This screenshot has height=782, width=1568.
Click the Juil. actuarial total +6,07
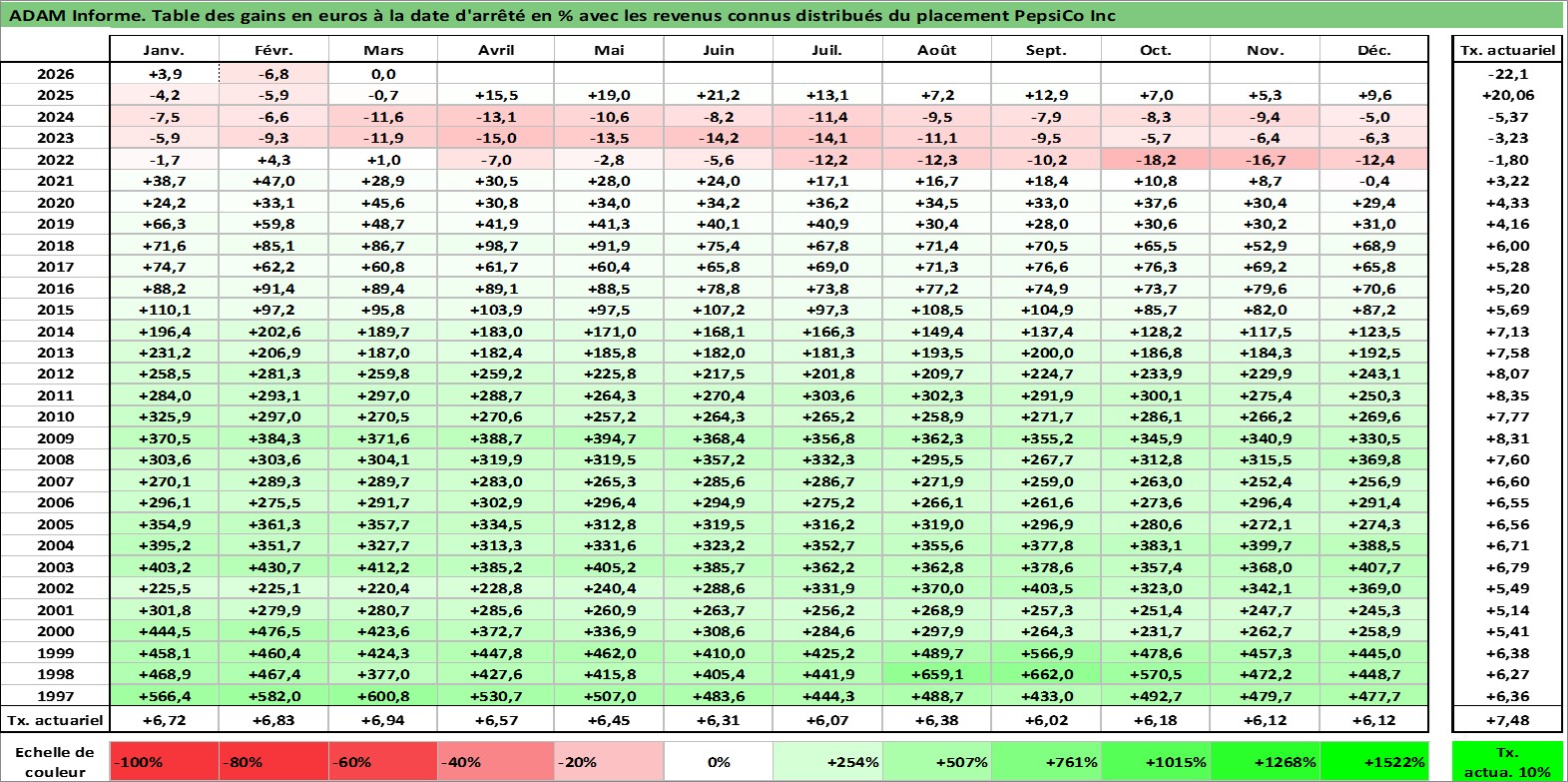[x=827, y=719]
